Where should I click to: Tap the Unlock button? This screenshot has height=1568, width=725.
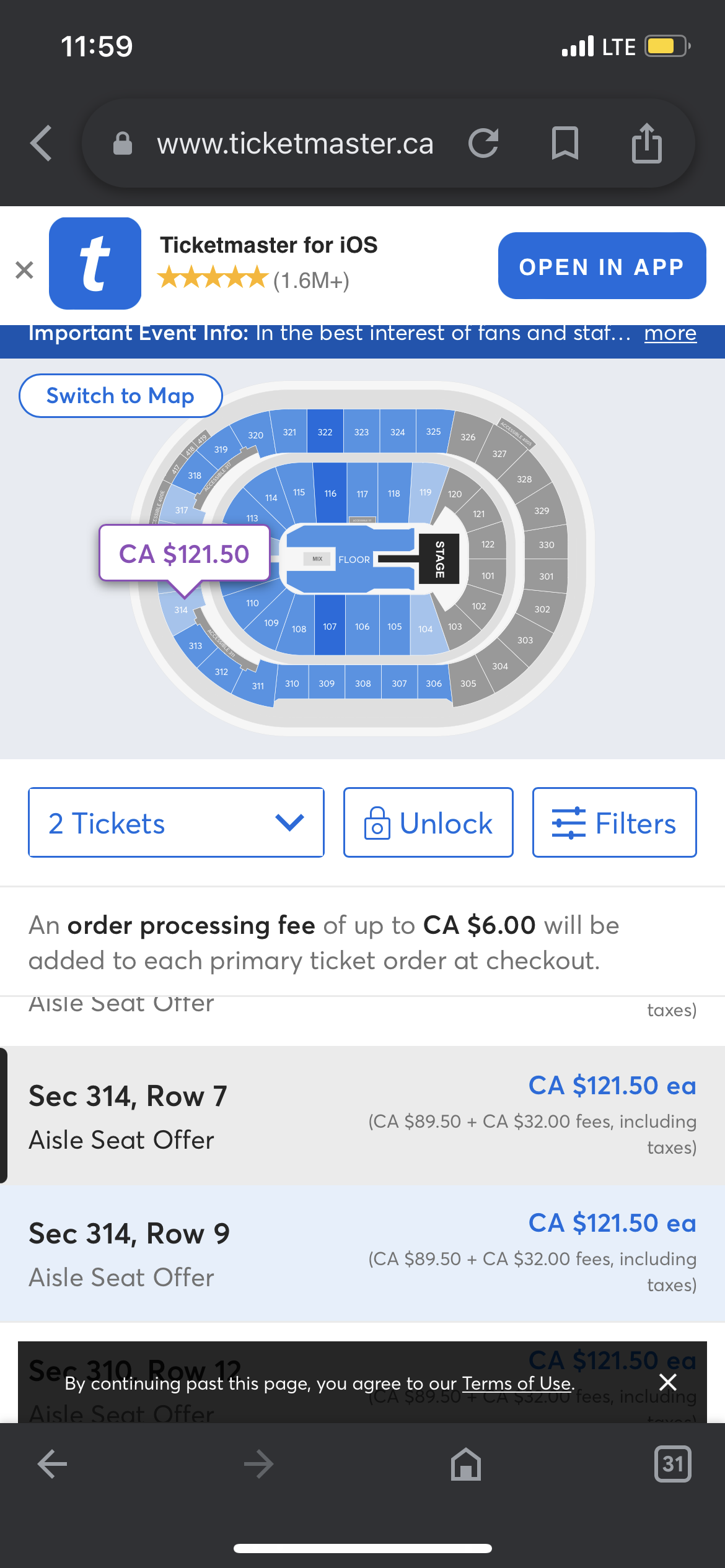[x=428, y=822]
